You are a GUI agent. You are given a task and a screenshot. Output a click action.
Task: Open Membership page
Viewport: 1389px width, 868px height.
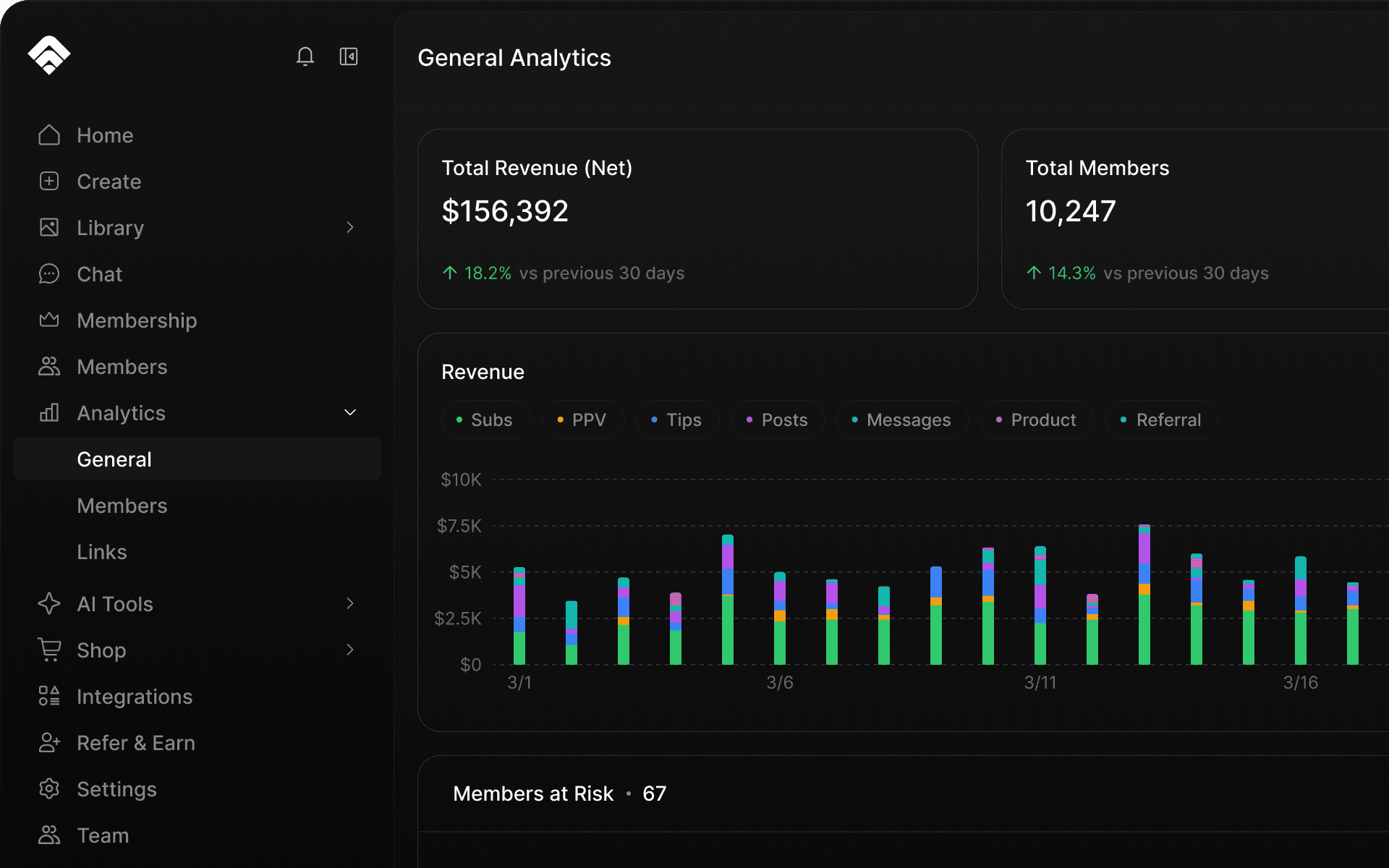point(197,320)
